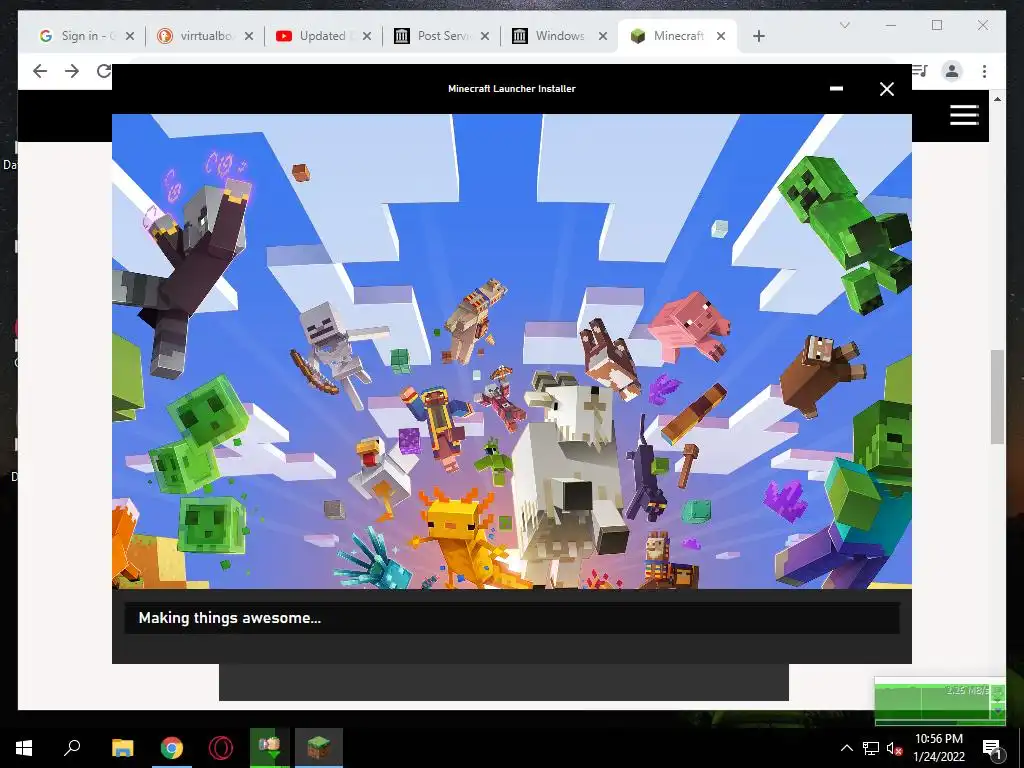Open Chrome tab search dropdown
The image size is (1024, 768).
[844, 25]
